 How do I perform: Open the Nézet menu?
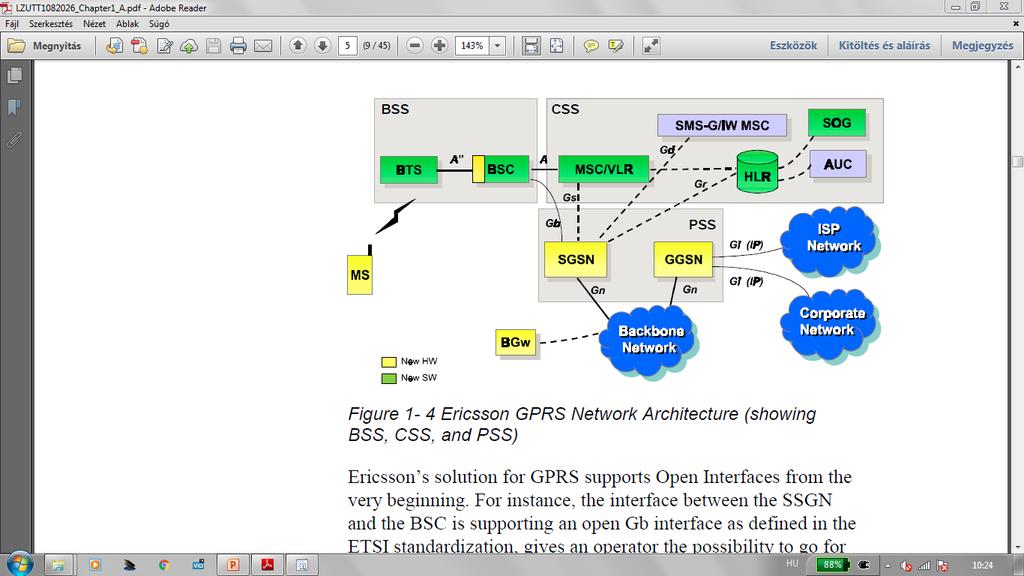pos(94,24)
